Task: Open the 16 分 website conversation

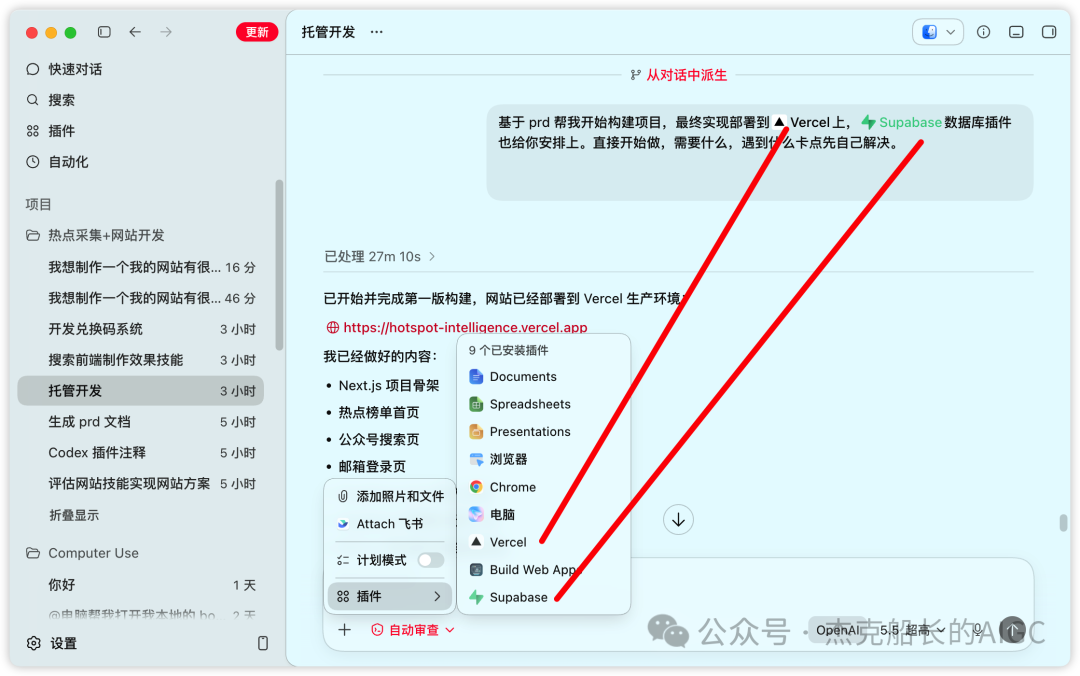Action: point(141,267)
